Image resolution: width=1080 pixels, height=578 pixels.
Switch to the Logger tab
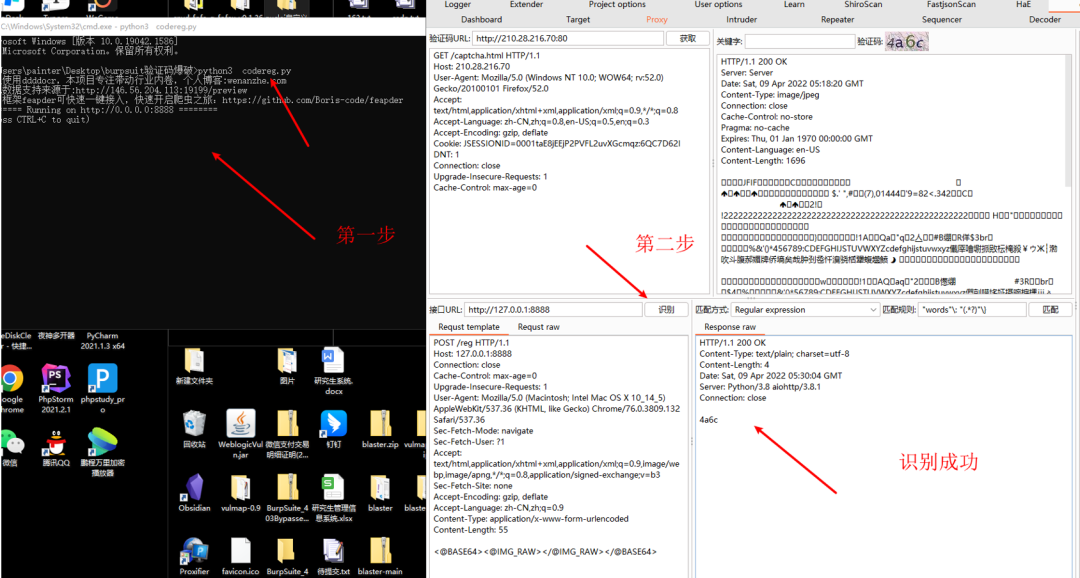click(458, 4)
